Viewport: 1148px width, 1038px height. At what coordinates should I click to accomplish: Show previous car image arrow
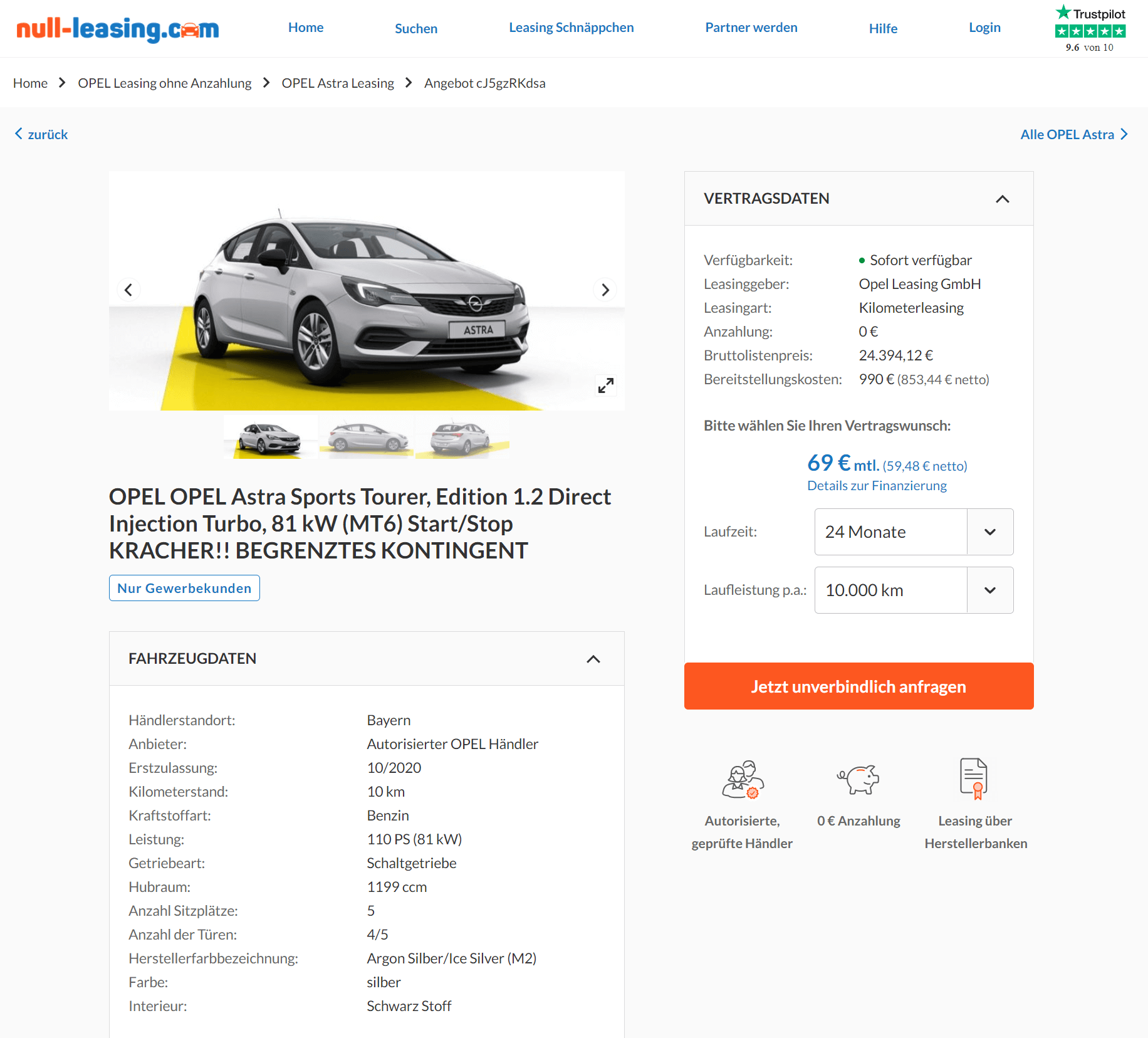(128, 290)
